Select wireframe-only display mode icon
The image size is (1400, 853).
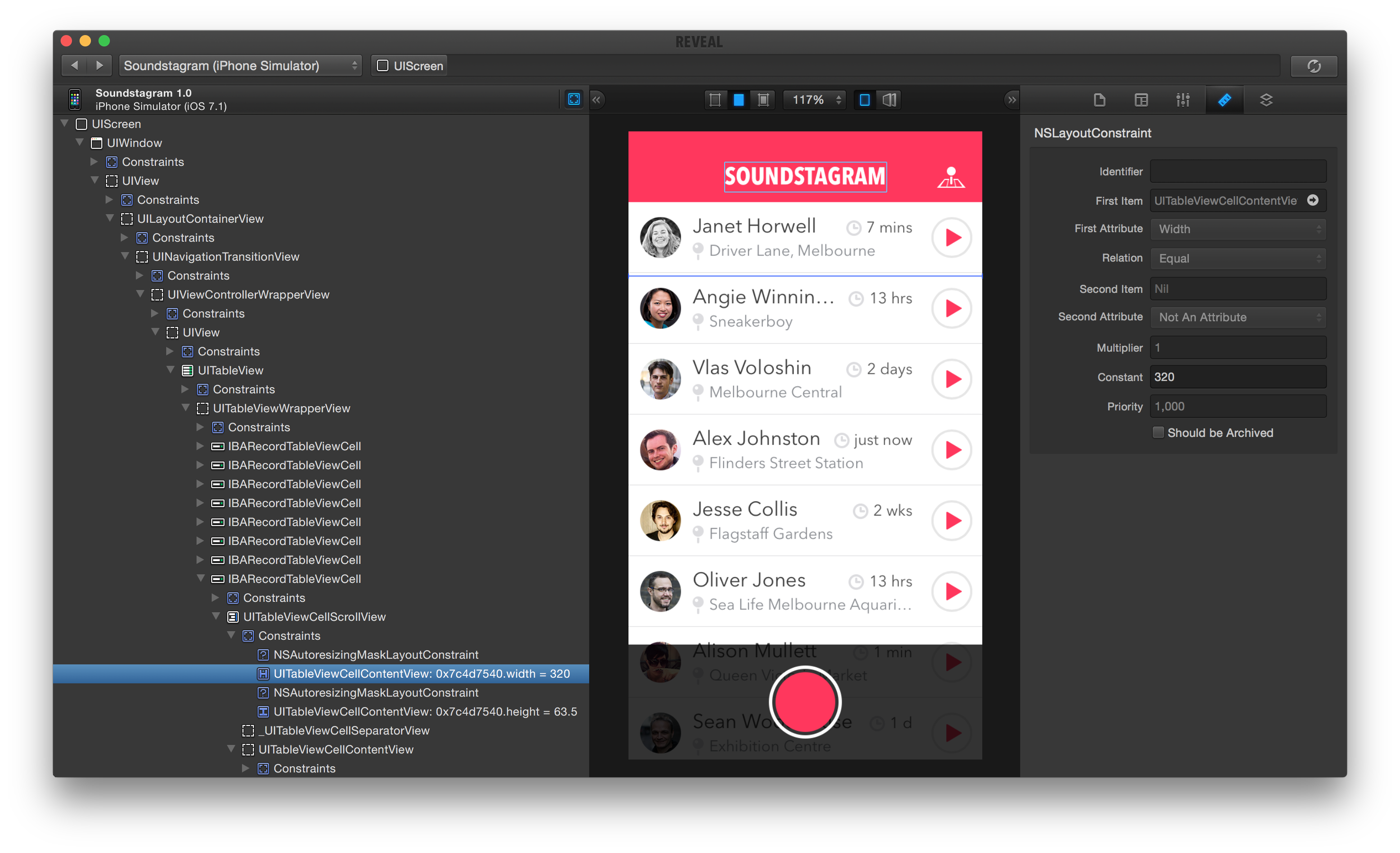point(715,100)
